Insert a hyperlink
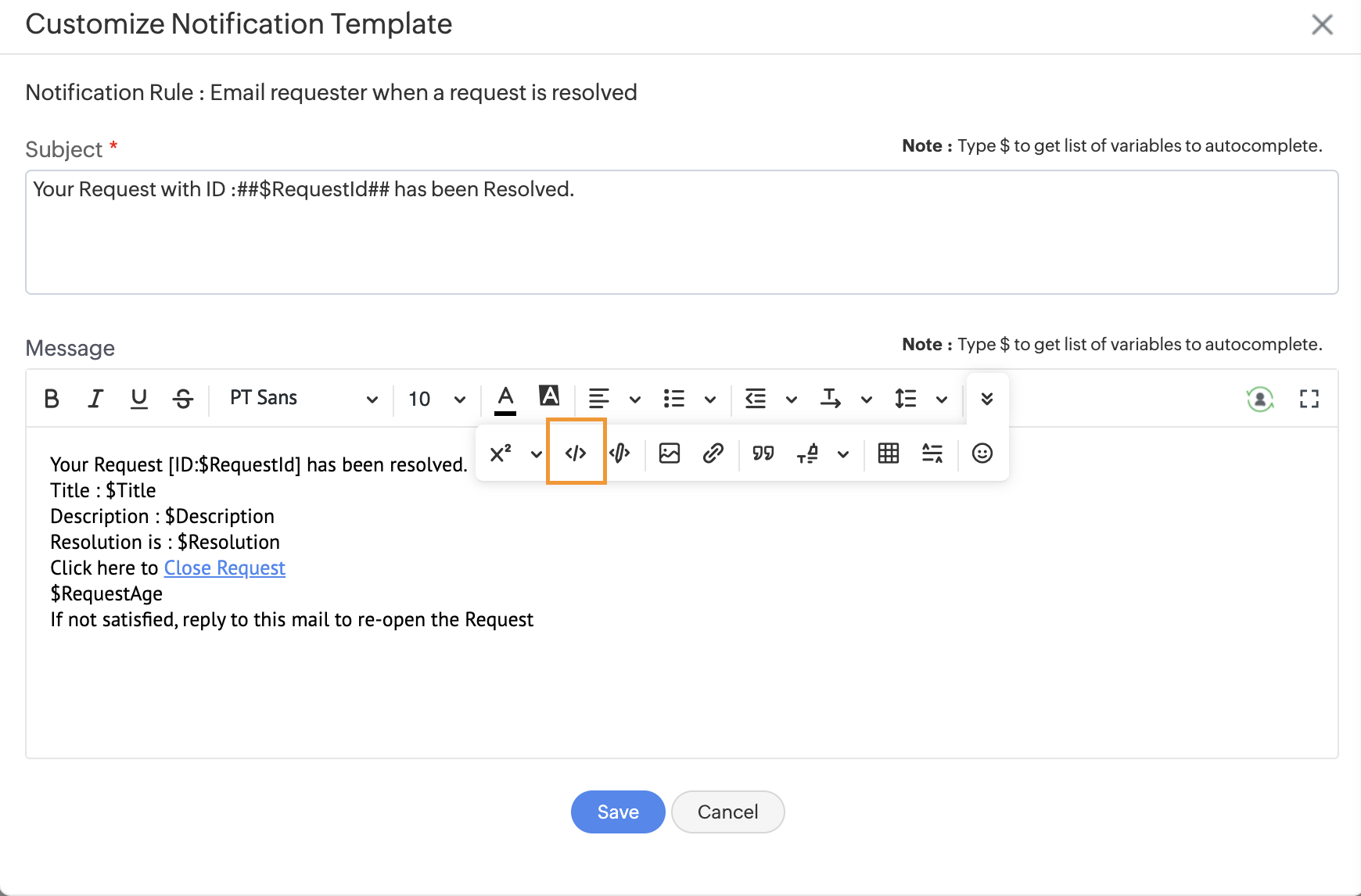 [713, 453]
